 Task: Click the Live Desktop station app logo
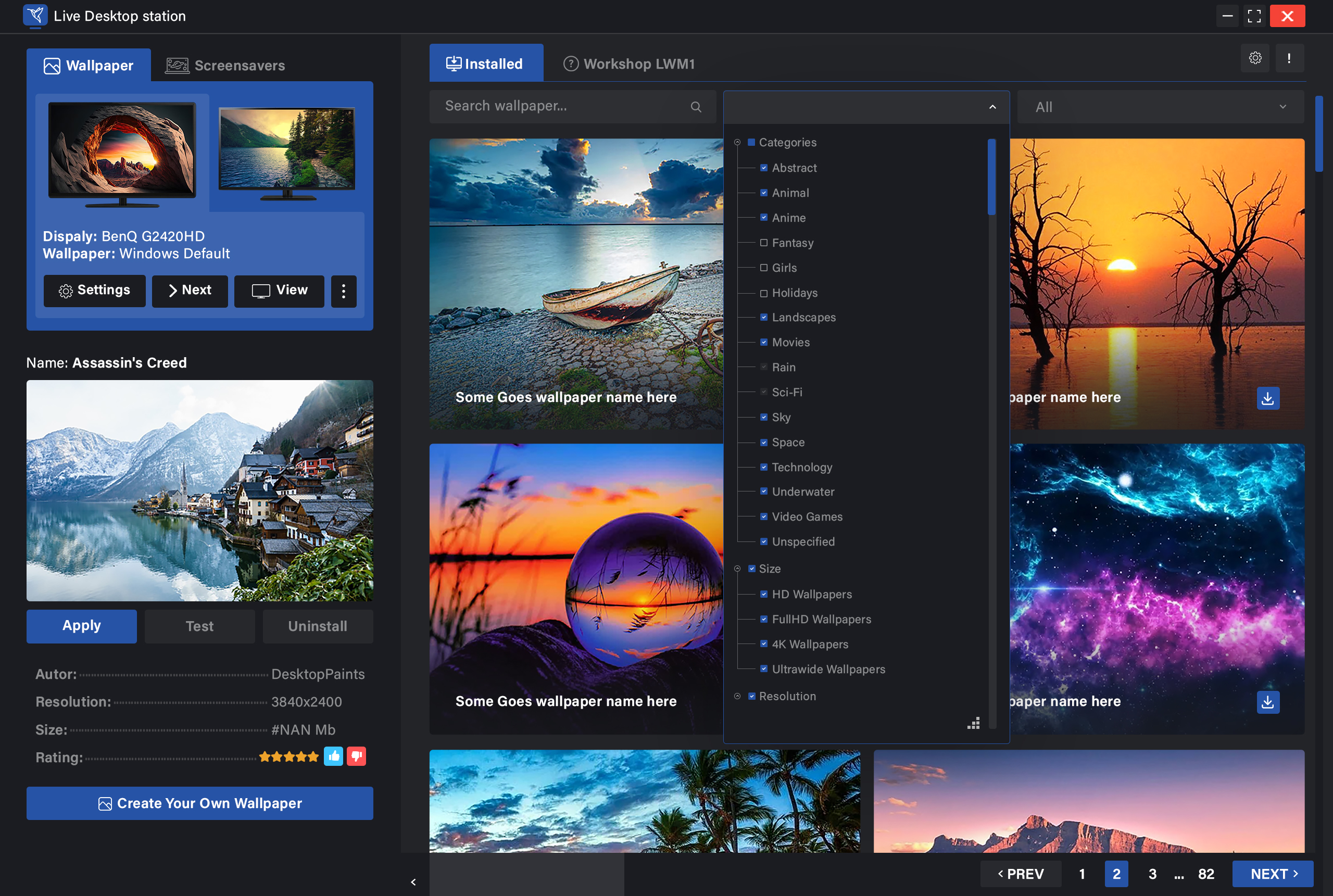[35, 16]
